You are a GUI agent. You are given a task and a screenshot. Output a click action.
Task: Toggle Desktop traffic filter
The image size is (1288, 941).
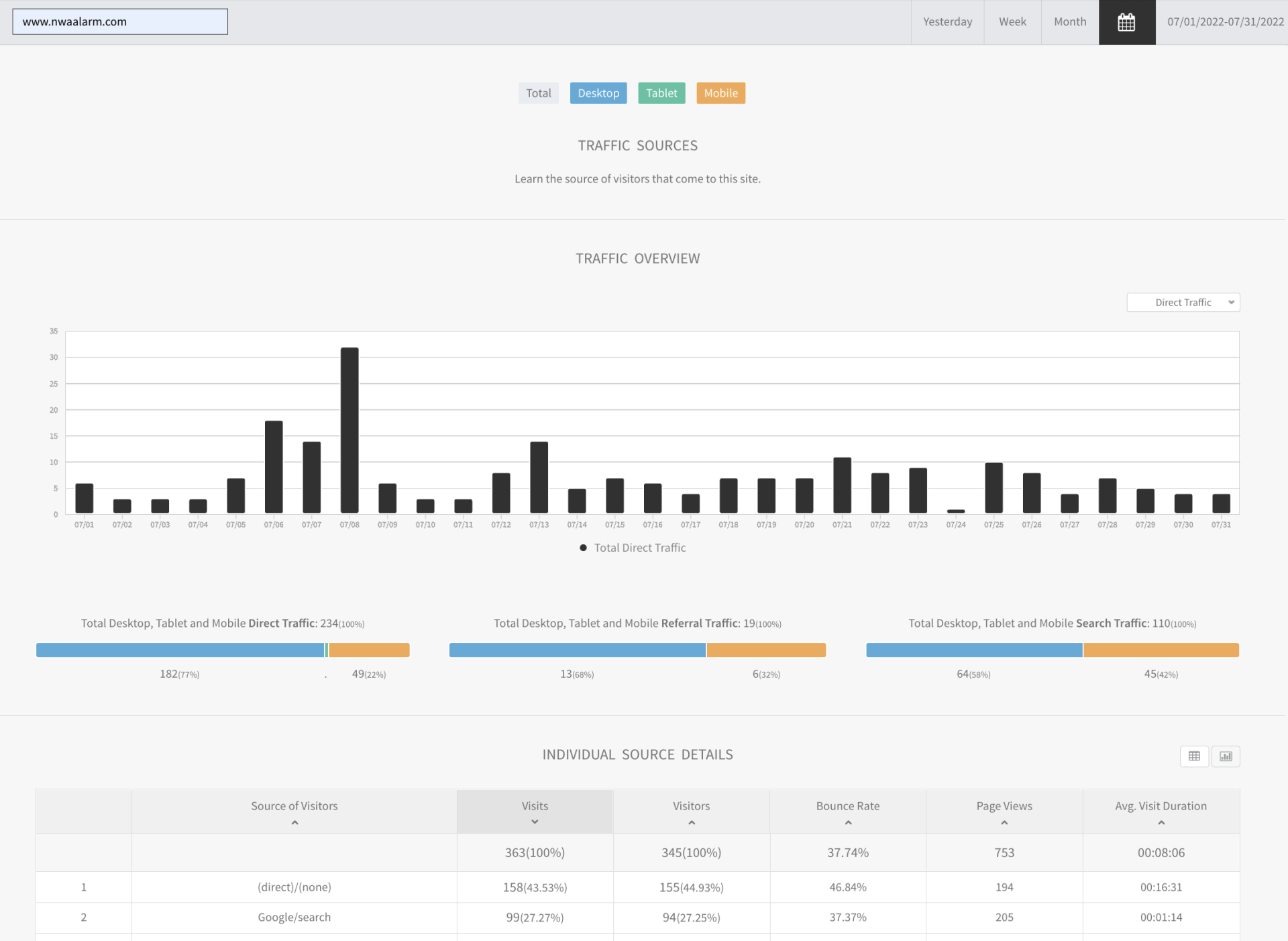pos(598,93)
